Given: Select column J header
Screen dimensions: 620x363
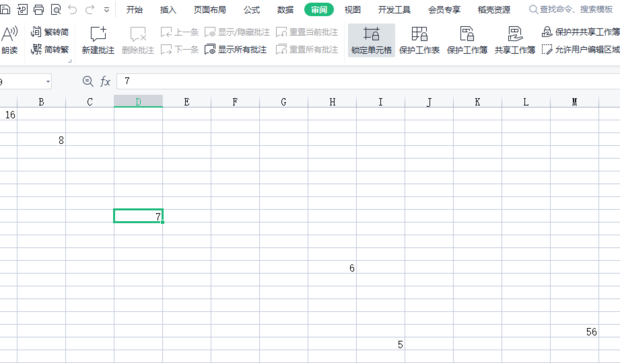Looking at the screenshot, I should [x=429, y=102].
